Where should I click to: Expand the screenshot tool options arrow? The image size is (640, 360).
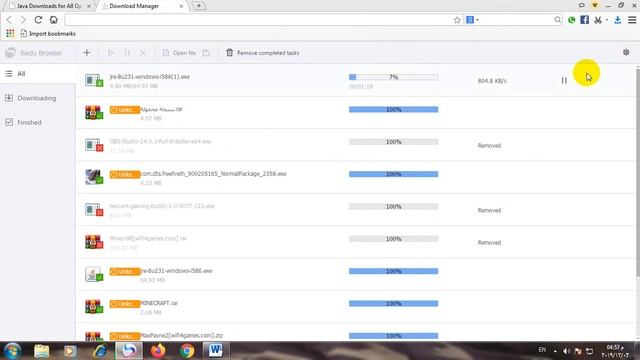(607, 20)
